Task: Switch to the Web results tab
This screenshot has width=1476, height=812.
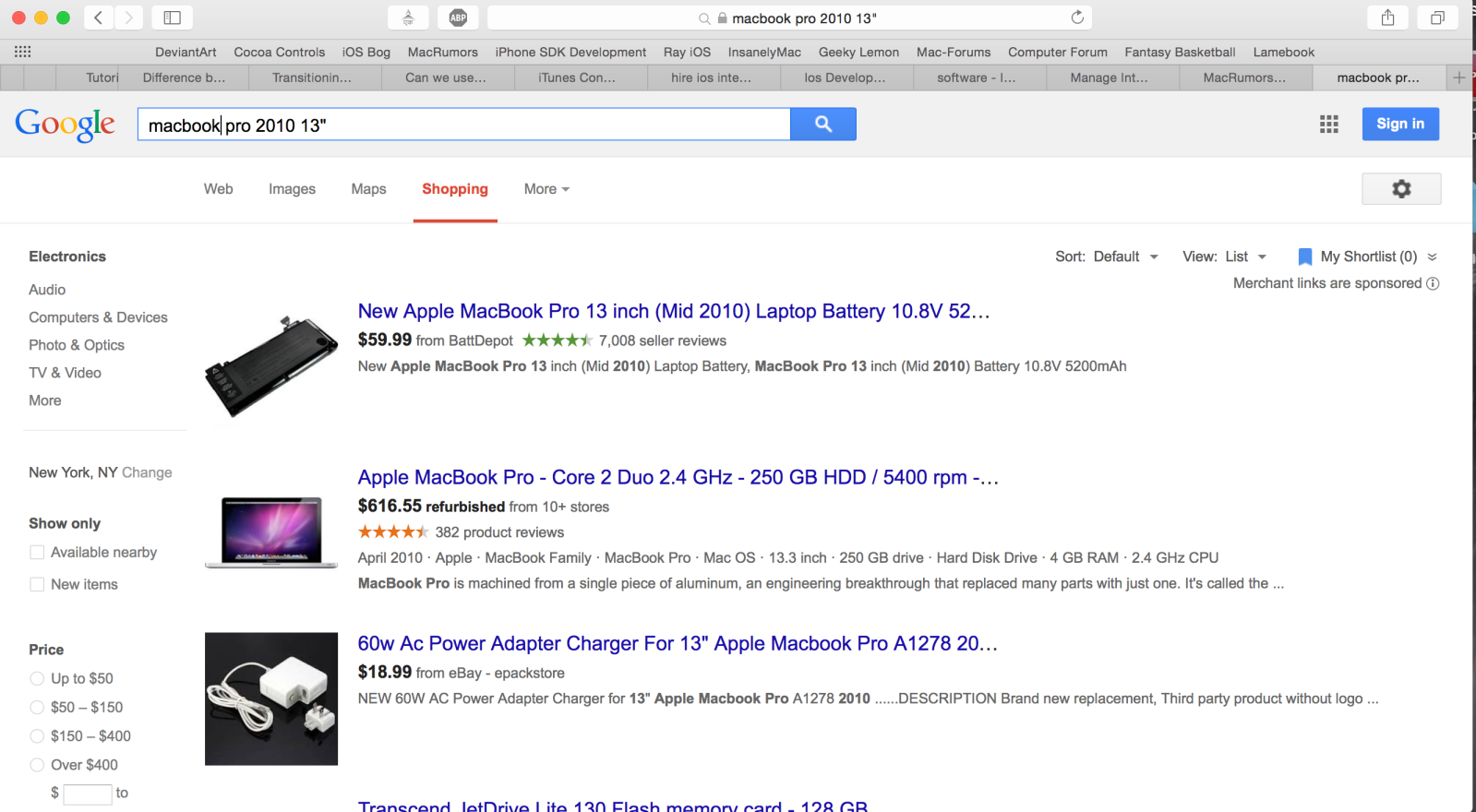Action: click(219, 189)
